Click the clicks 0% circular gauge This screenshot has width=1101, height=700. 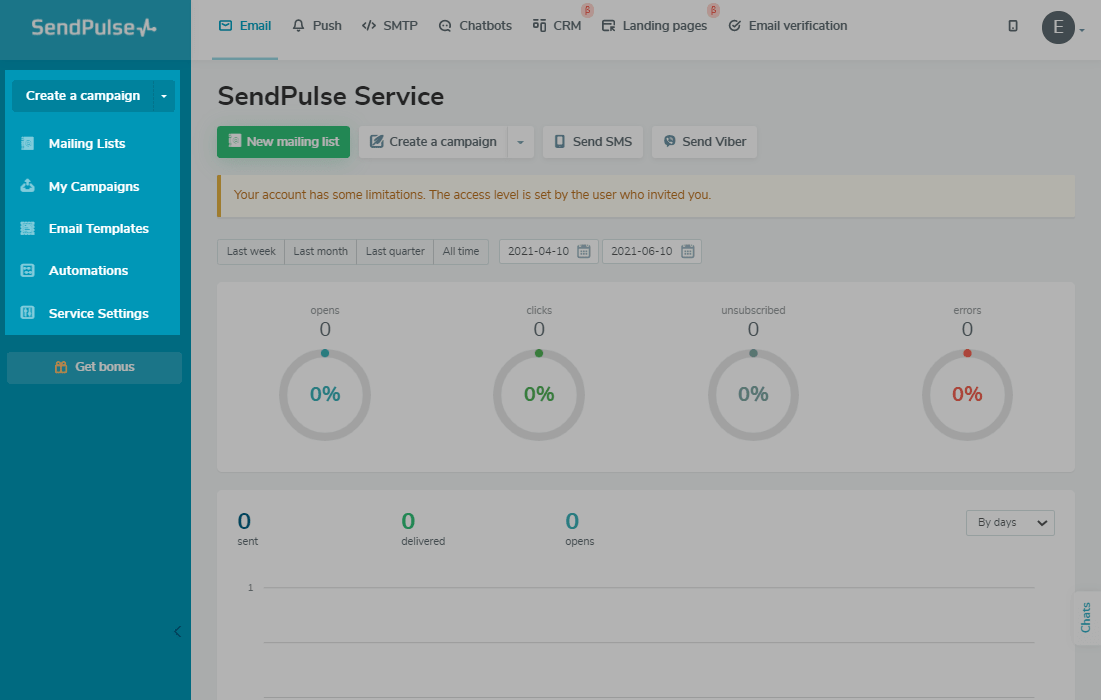click(539, 395)
